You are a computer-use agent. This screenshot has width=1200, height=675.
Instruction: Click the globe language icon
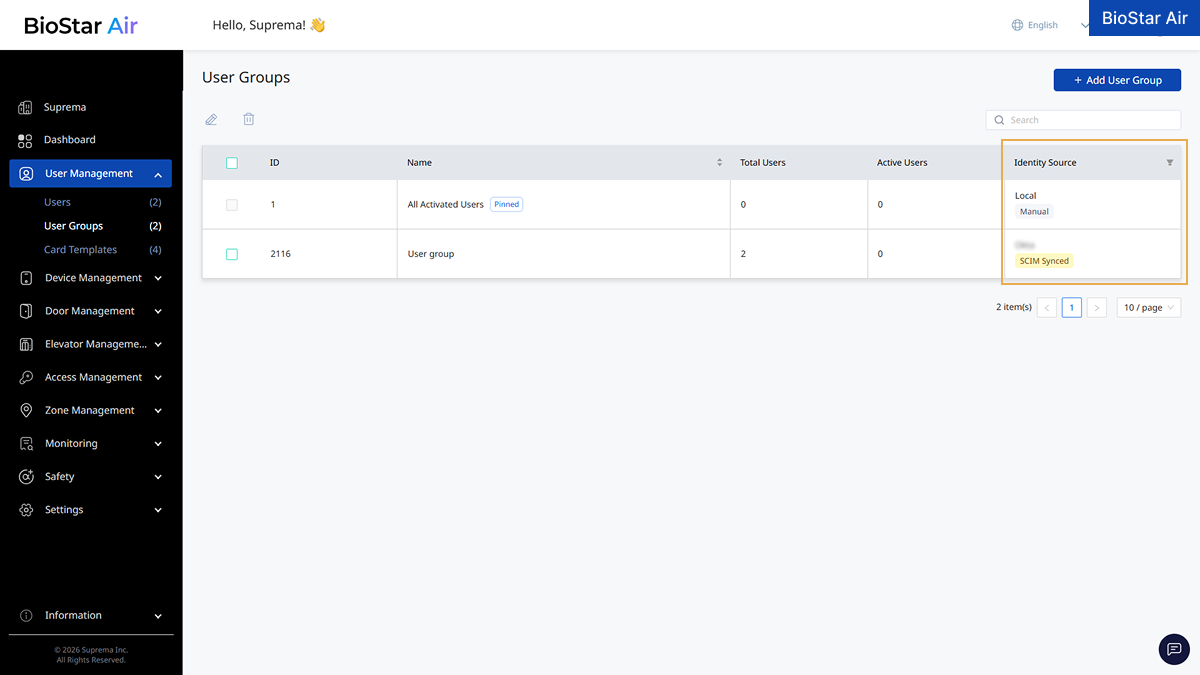tap(1017, 25)
